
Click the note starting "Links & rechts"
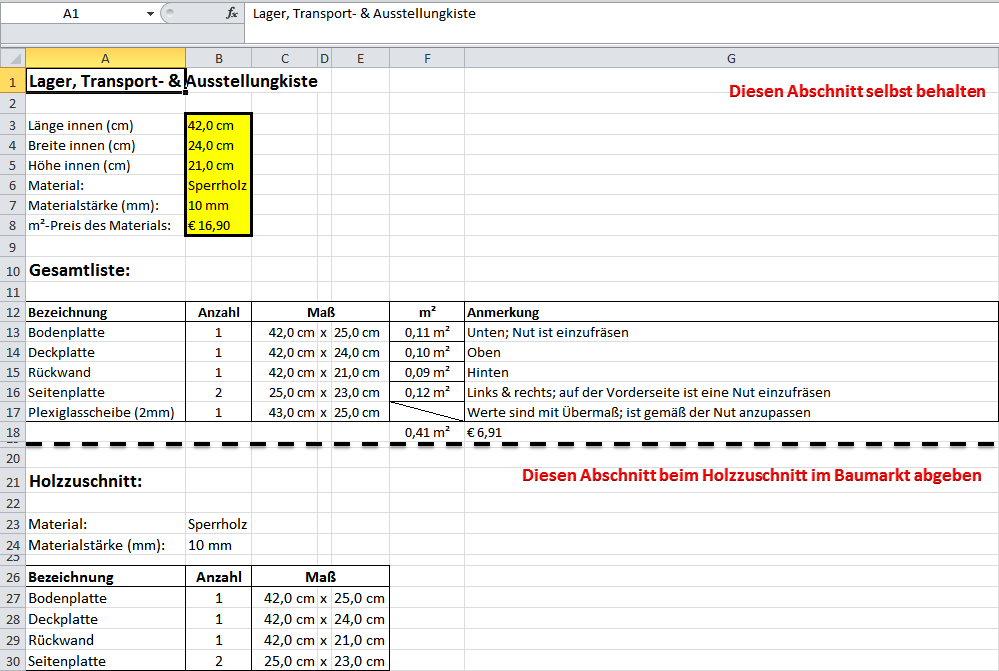(x=649, y=392)
